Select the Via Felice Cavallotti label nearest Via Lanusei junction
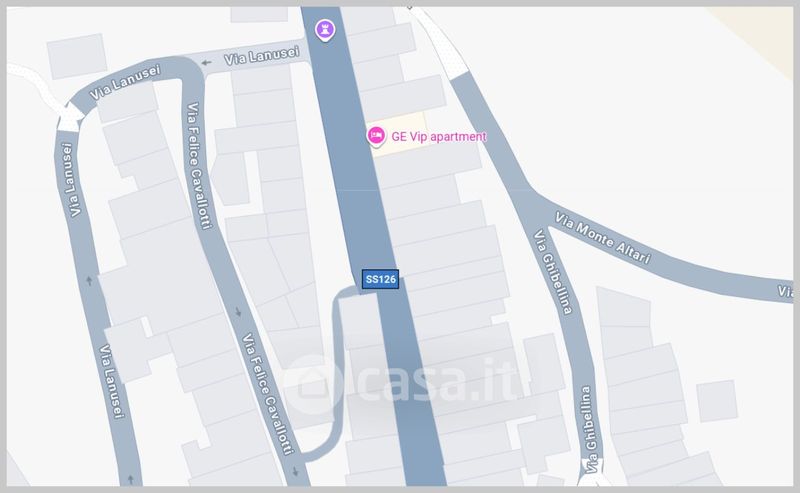This screenshot has height=493, width=800. 199,166
